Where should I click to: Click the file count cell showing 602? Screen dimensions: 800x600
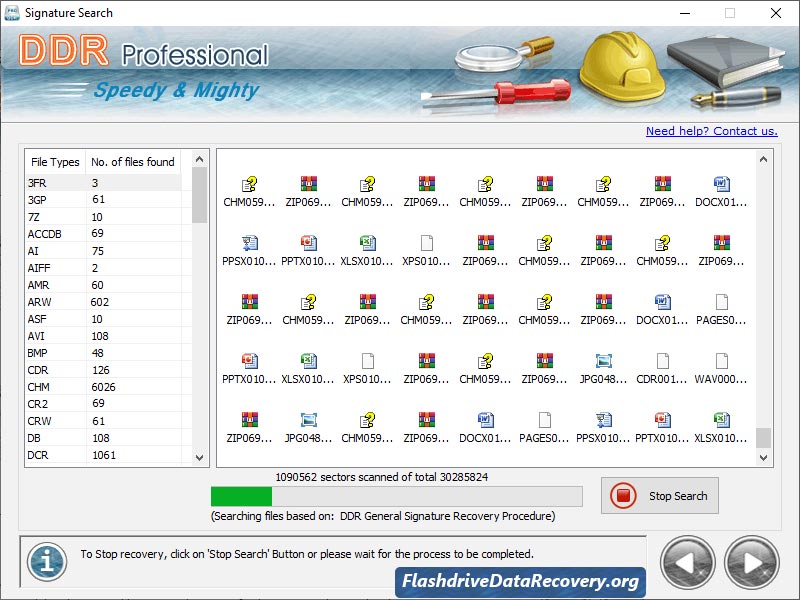(x=134, y=302)
